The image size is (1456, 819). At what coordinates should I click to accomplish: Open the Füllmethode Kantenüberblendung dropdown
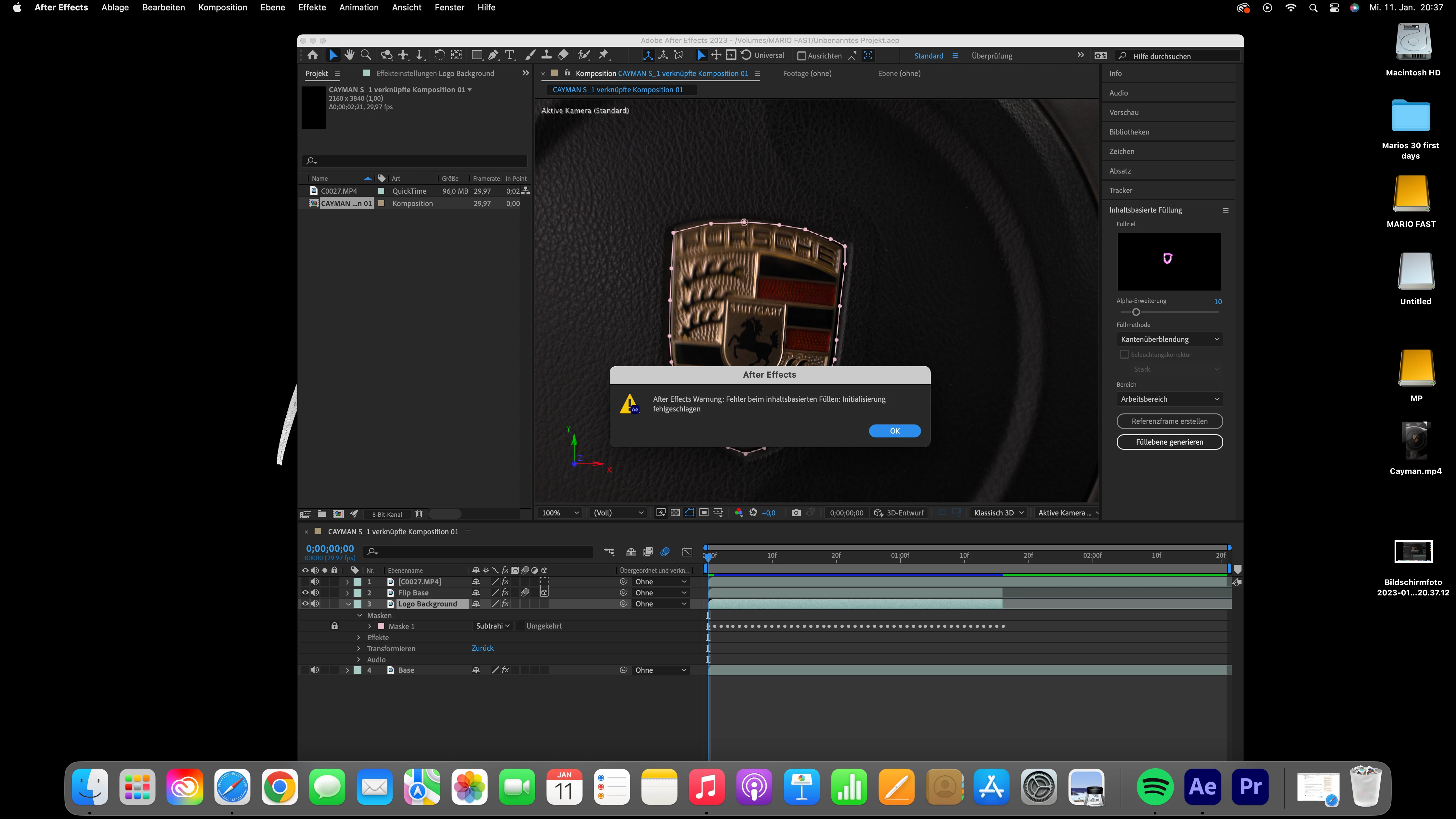(x=1169, y=339)
